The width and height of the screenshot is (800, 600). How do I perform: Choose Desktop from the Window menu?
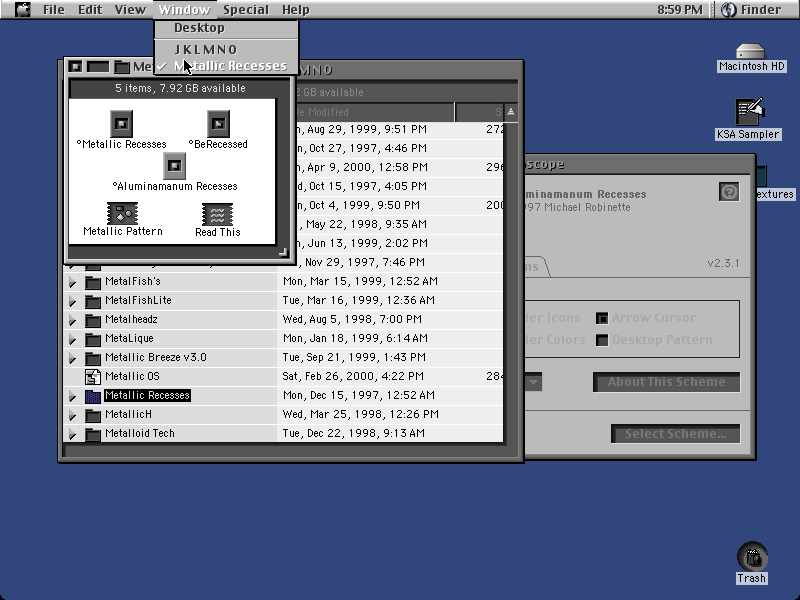pos(227,28)
